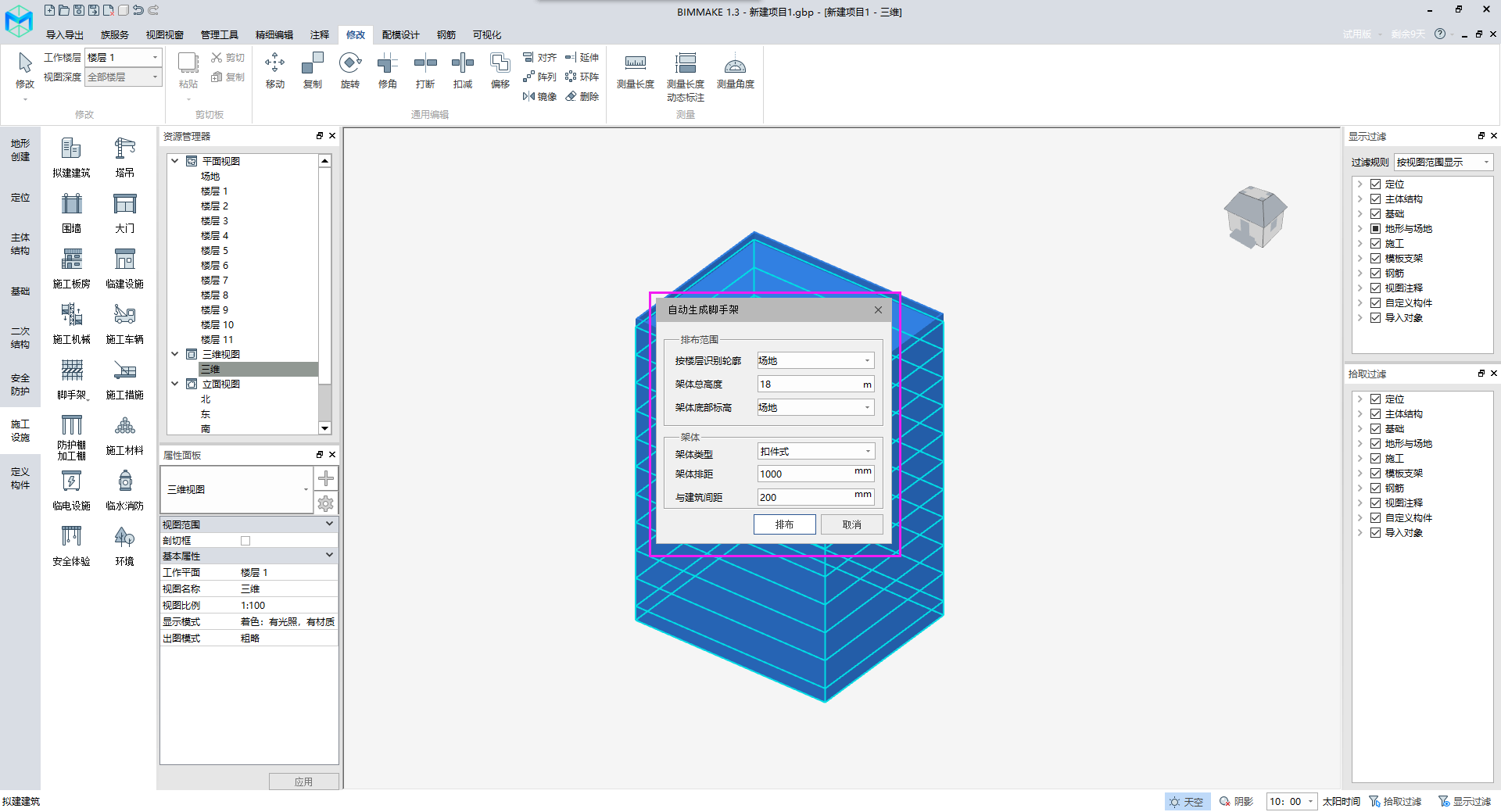Expand 施工 node in 显示过滤
Image resolution: width=1501 pixels, height=812 pixels.
(1361, 244)
